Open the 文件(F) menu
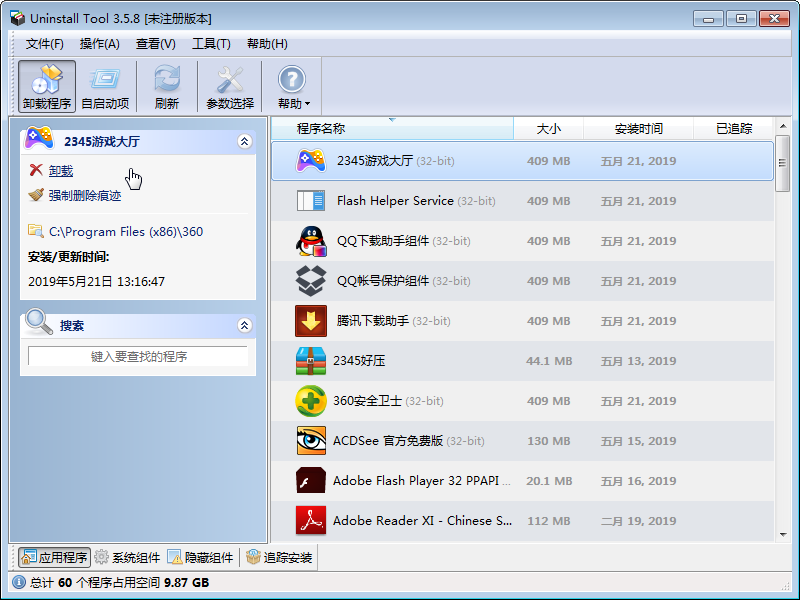 [x=45, y=44]
